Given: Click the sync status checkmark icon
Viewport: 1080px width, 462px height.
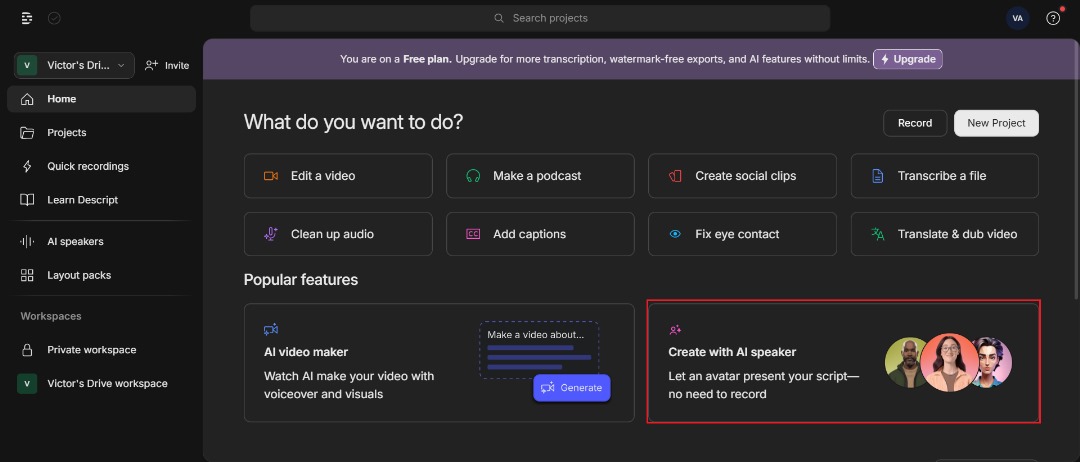Looking at the screenshot, I should click(54, 19).
